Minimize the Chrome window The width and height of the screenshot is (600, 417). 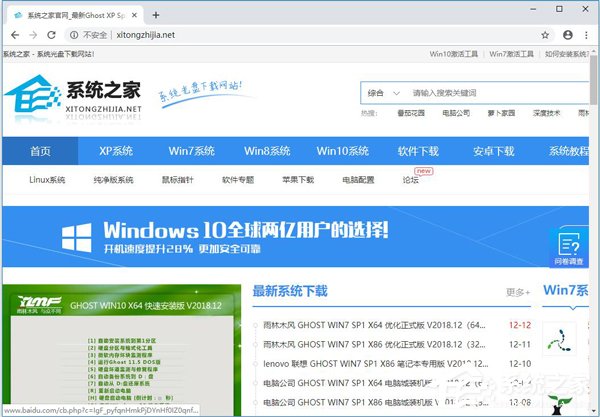(533, 9)
